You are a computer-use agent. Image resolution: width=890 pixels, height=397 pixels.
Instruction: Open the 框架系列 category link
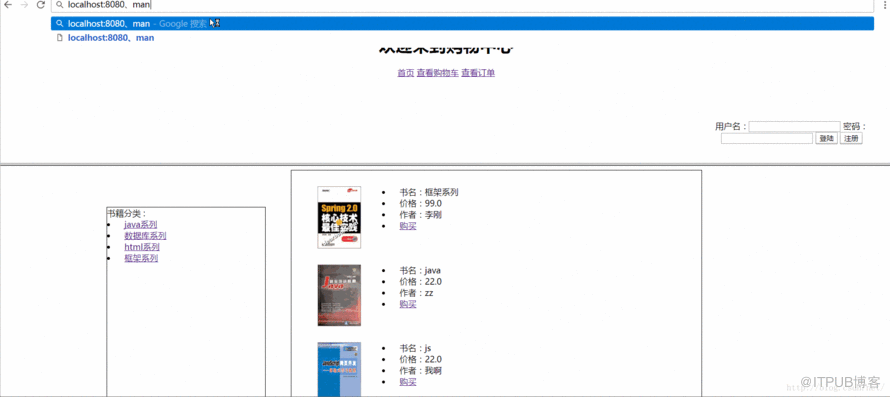(x=141, y=258)
